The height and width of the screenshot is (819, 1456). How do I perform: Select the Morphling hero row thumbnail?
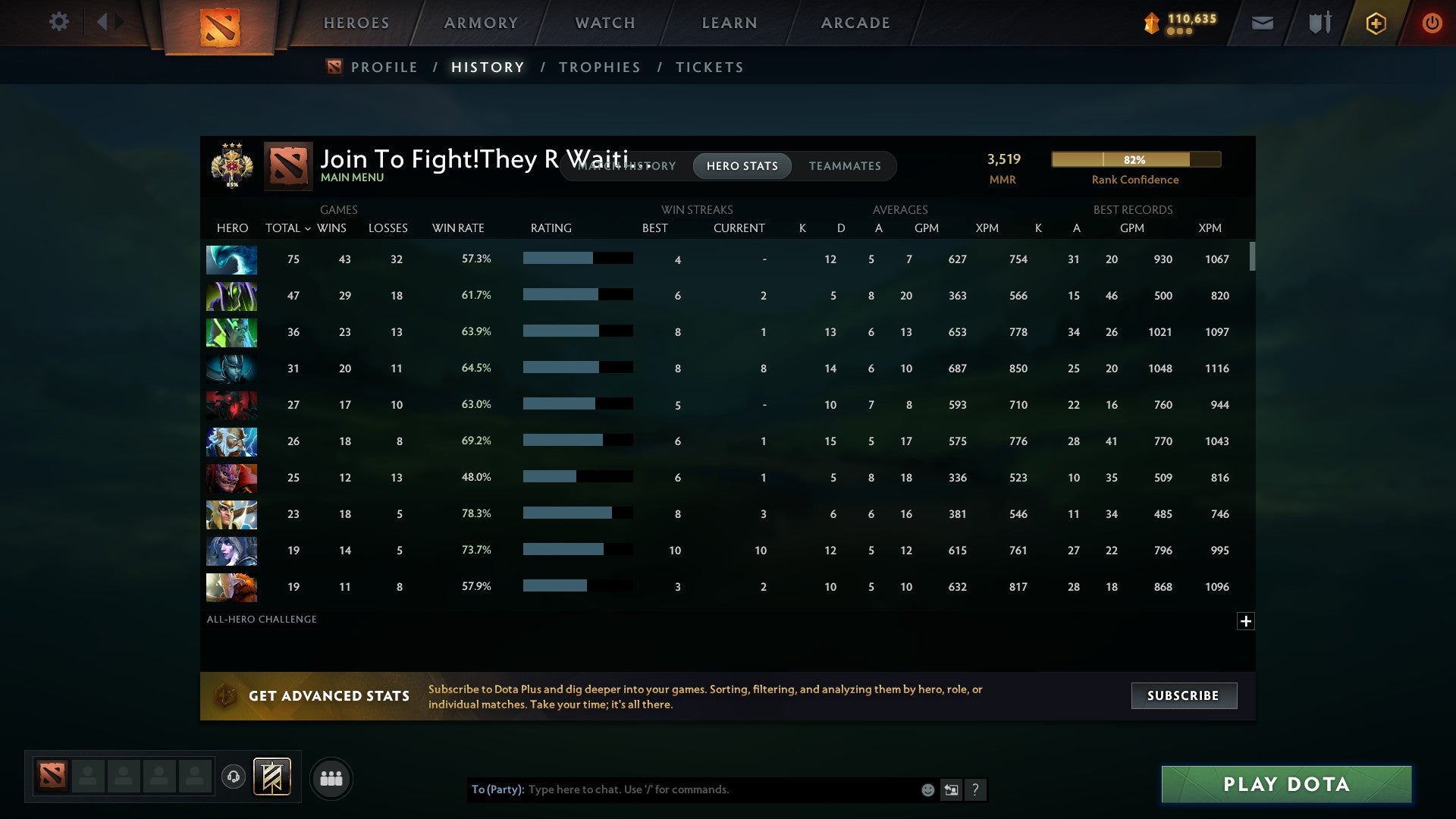[x=231, y=259]
